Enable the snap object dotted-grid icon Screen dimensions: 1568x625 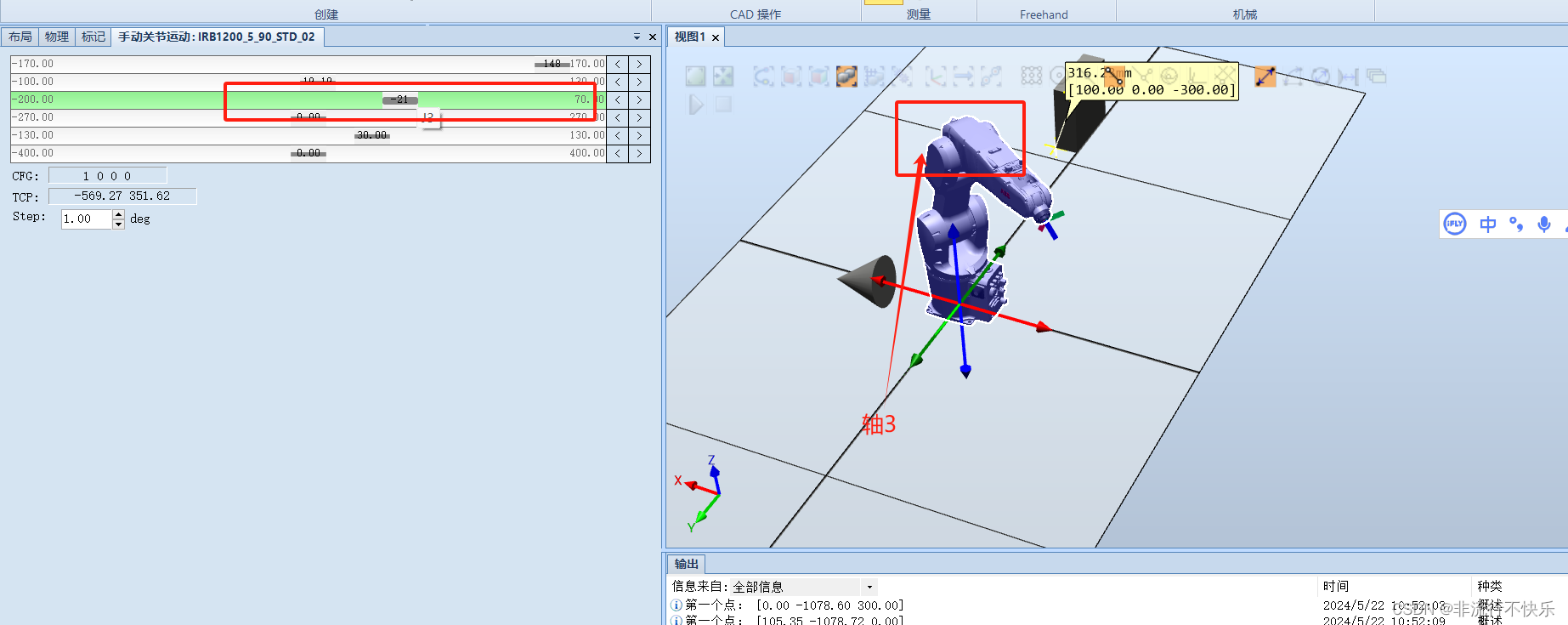[1031, 77]
